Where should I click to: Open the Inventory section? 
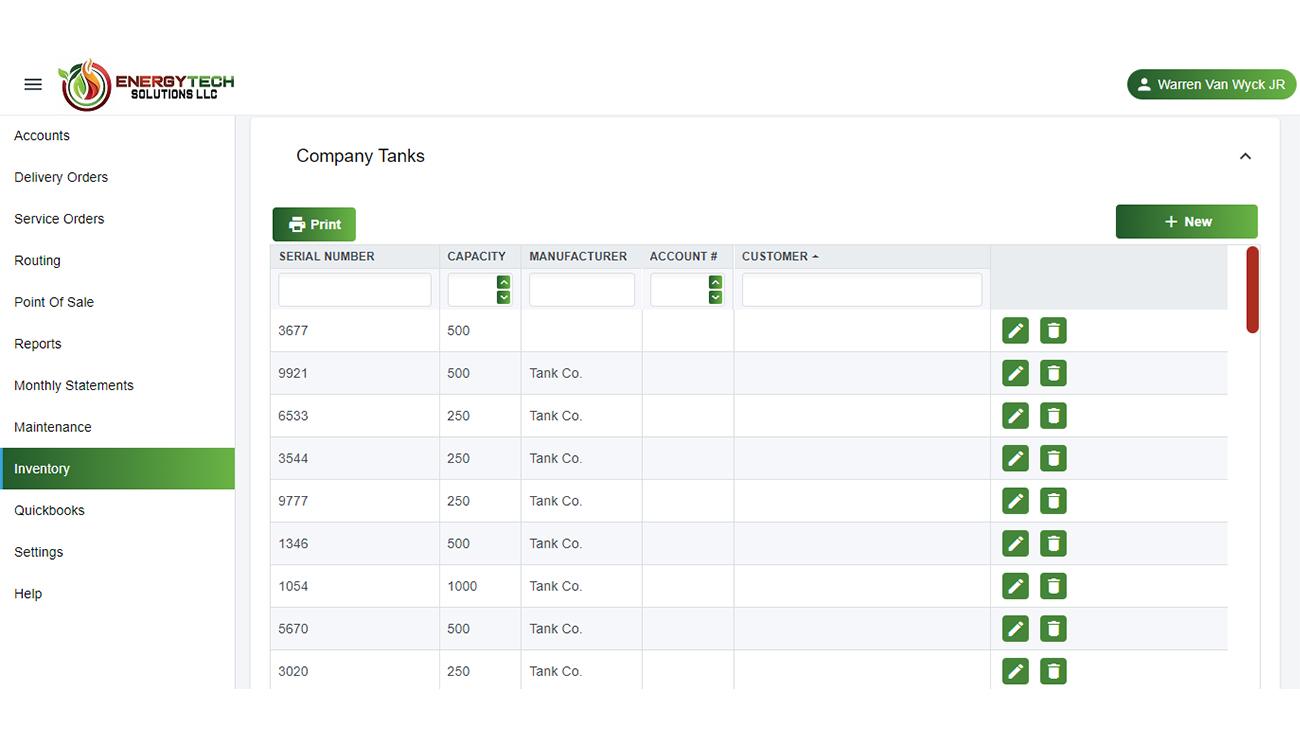tap(42, 468)
